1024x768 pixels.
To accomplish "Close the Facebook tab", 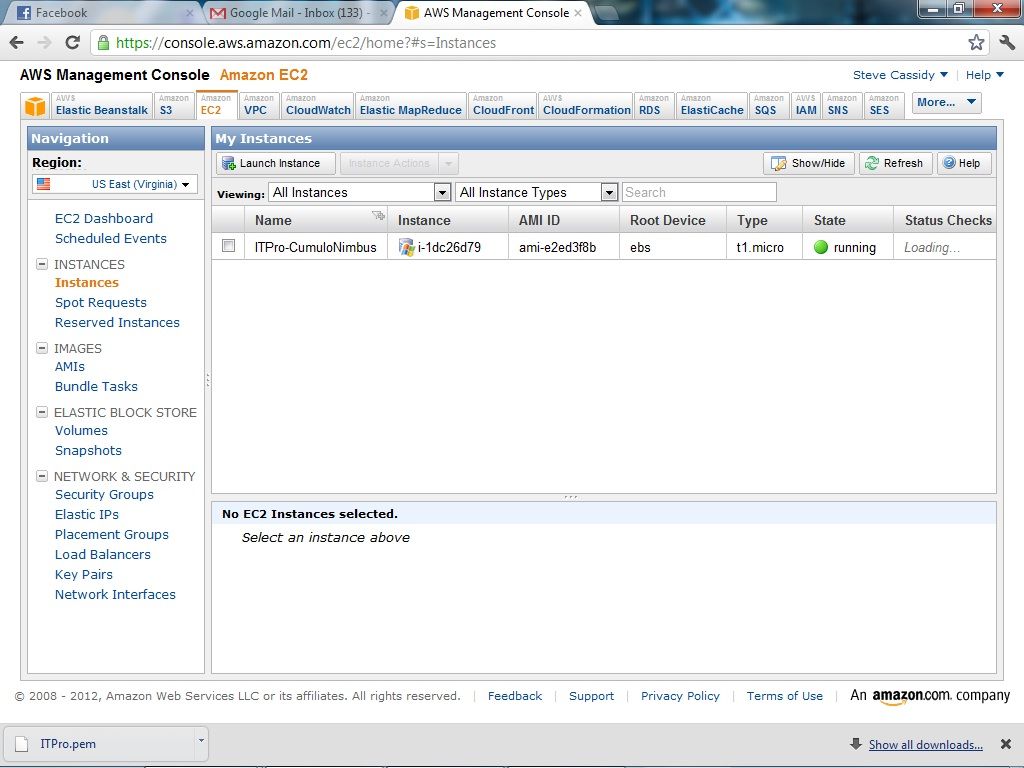I will [x=190, y=13].
